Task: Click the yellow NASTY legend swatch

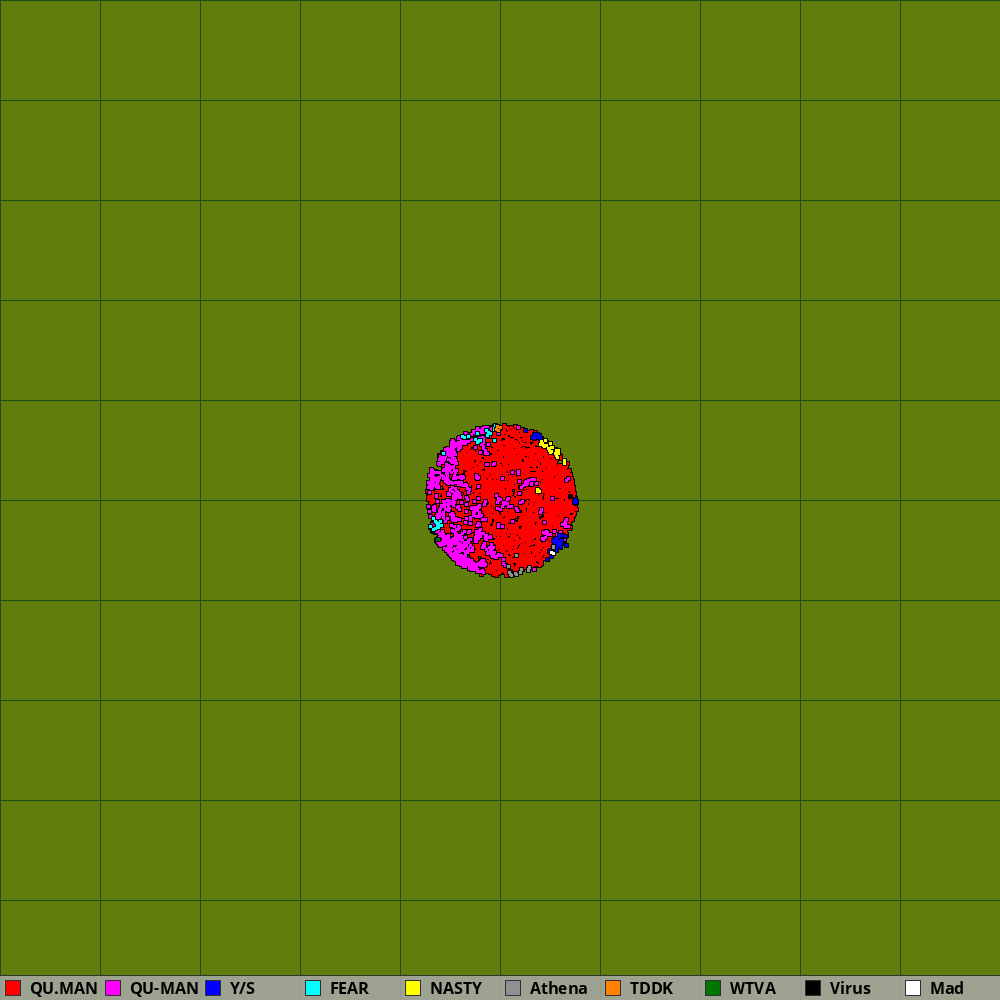Action: pyautogui.click(x=413, y=988)
